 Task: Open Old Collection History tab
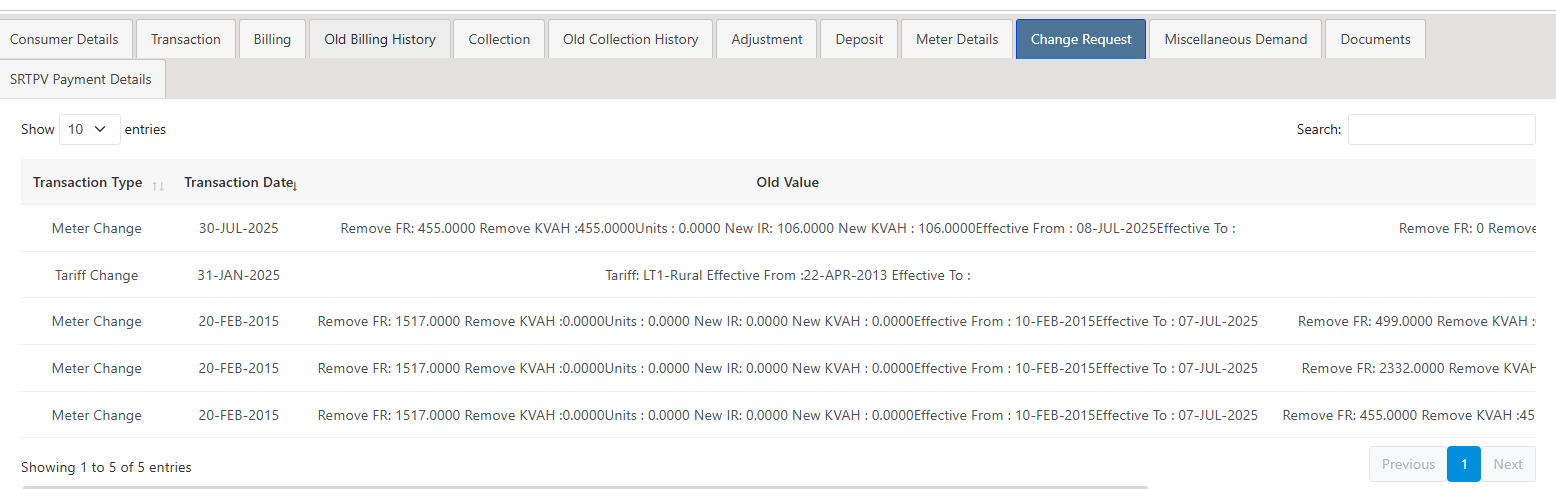[630, 39]
